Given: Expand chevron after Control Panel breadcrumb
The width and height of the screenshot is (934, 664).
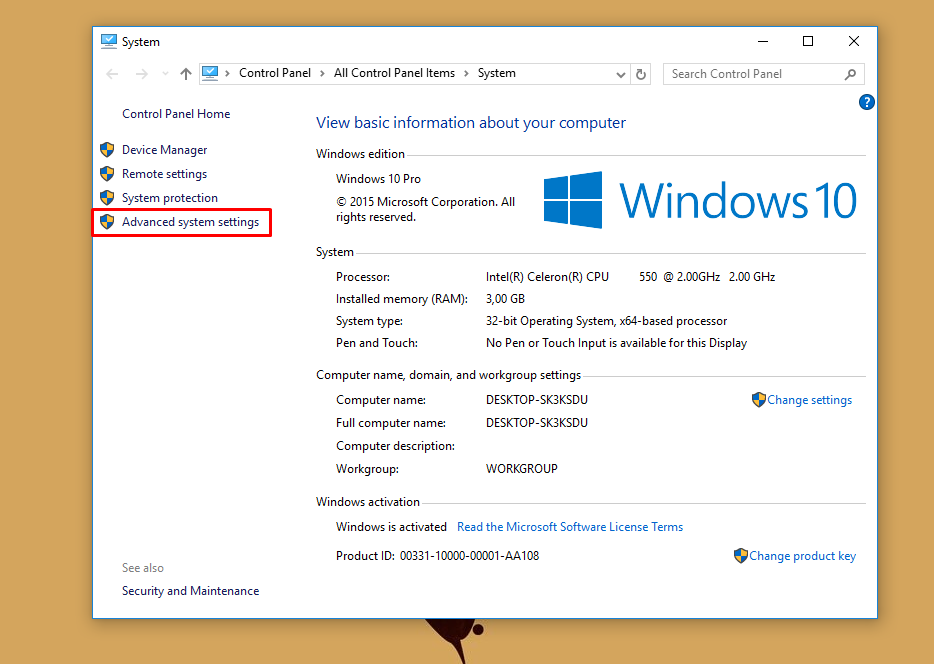Looking at the screenshot, I should coord(322,73).
